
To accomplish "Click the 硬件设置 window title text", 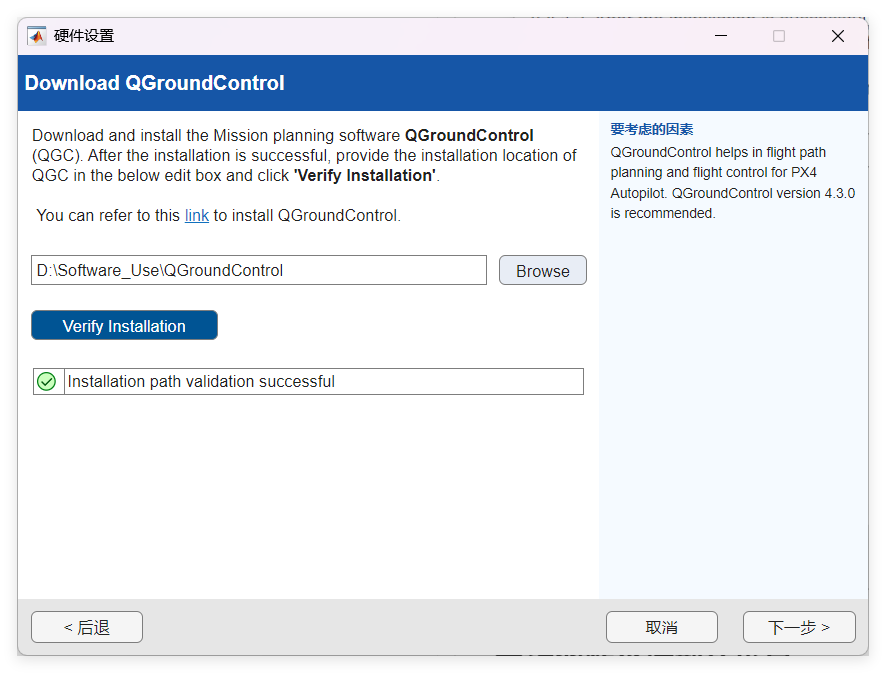I will [84, 36].
